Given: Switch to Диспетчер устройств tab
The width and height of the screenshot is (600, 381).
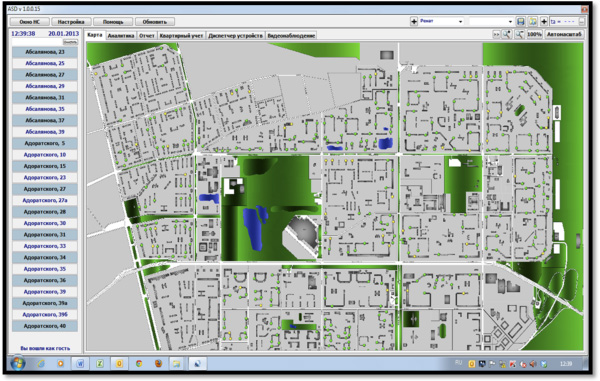Looking at the screenshot, I should pos(235,36).
